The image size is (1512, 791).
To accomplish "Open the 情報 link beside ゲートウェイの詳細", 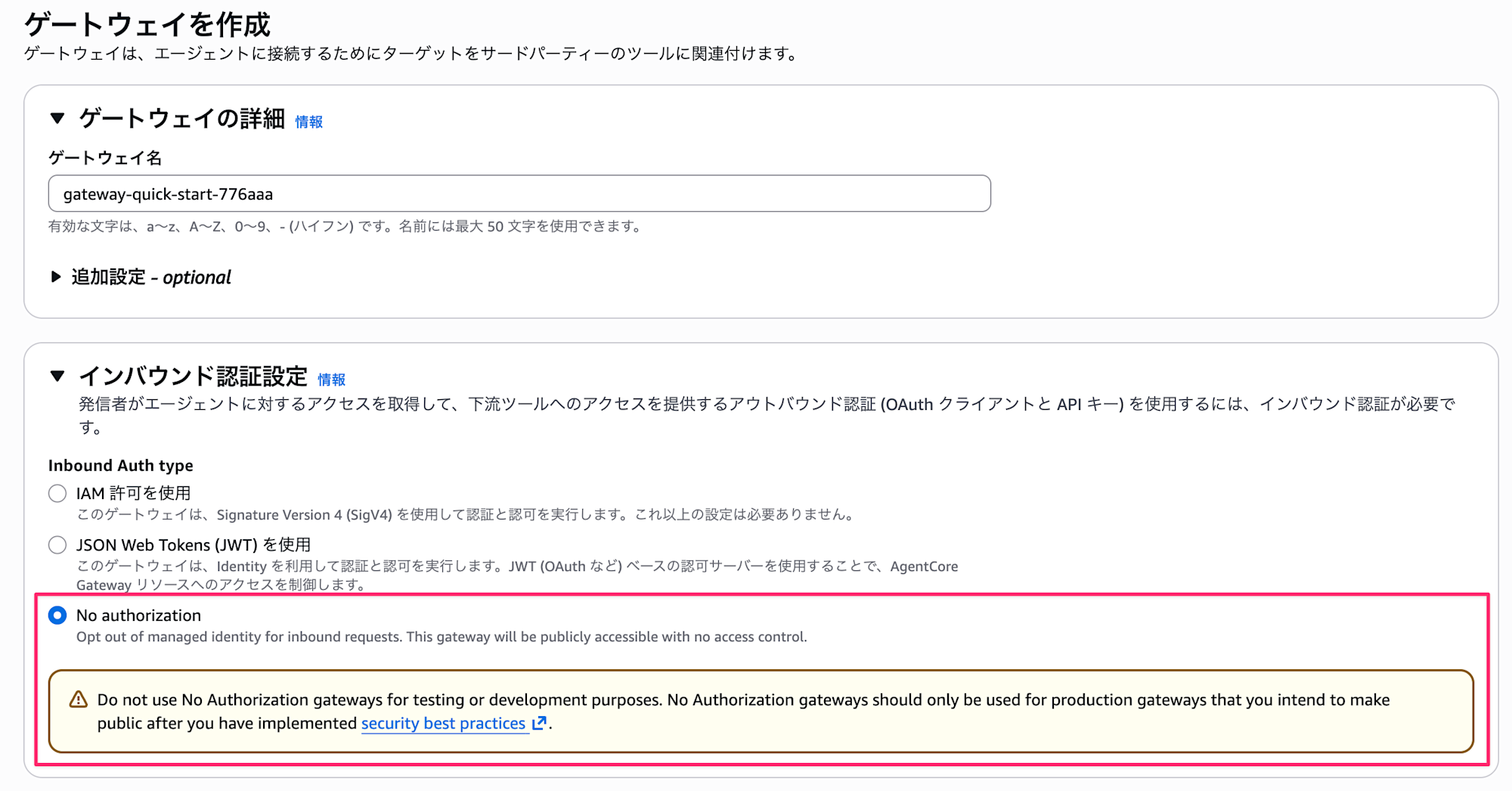I will tap(308, 122).
